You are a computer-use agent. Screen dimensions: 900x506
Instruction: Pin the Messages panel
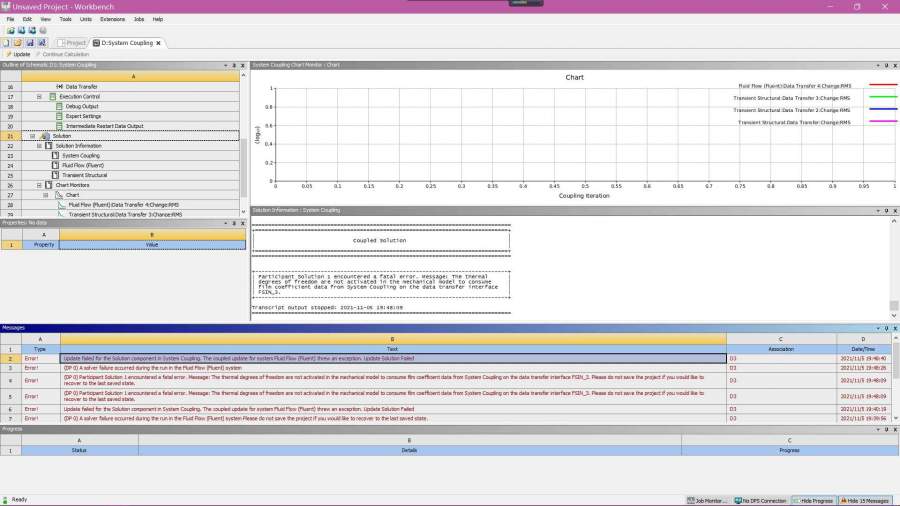point(886,327)
